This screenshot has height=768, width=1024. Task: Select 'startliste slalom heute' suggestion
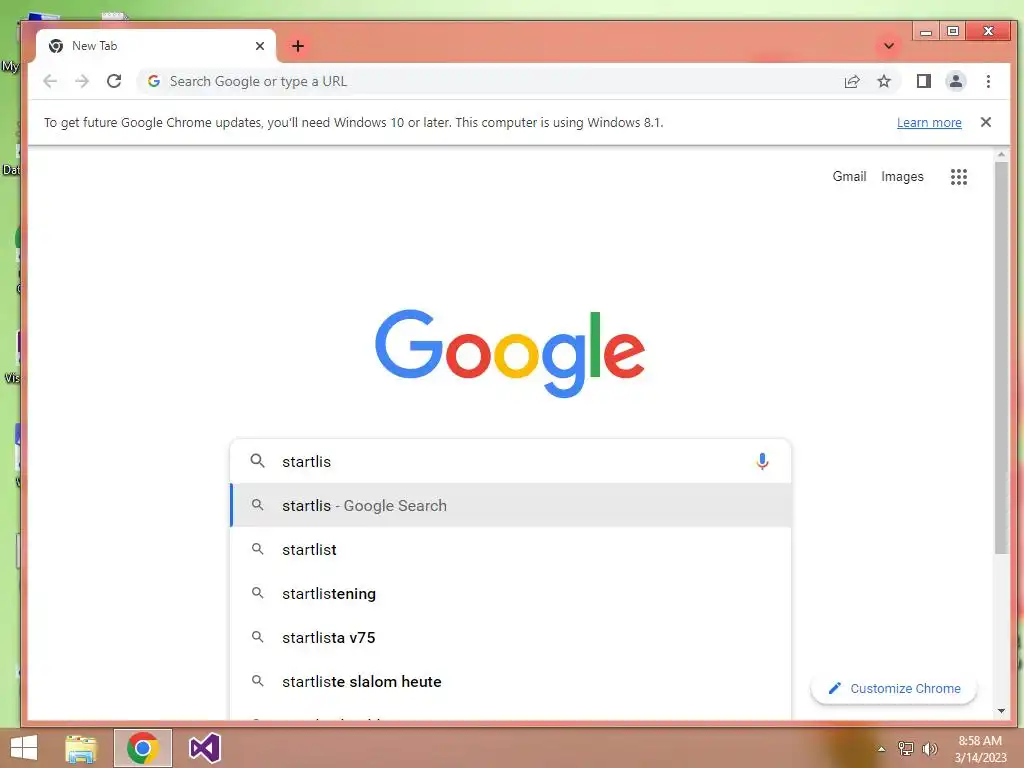[x=511, y=681]
